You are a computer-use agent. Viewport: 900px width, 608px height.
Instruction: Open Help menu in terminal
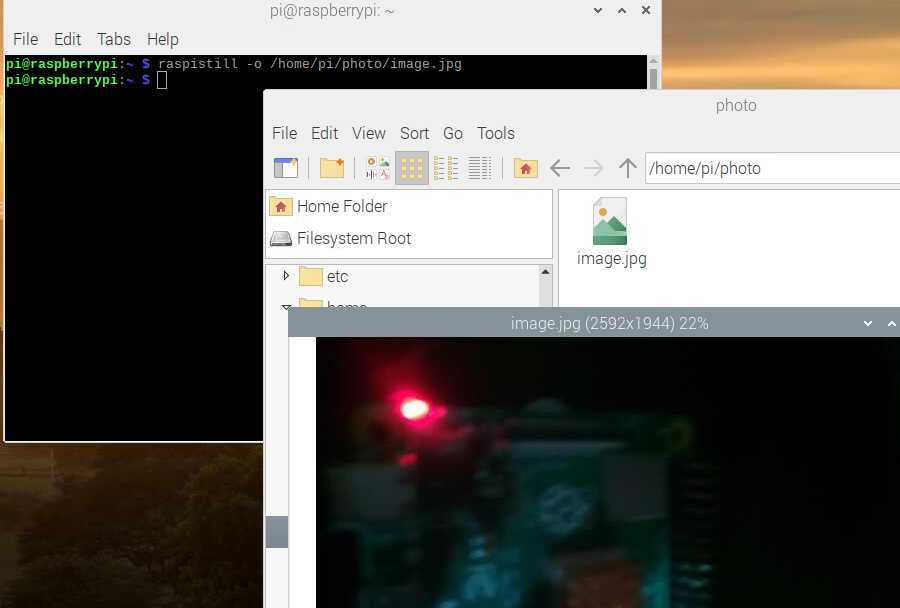tap(162, 39)
